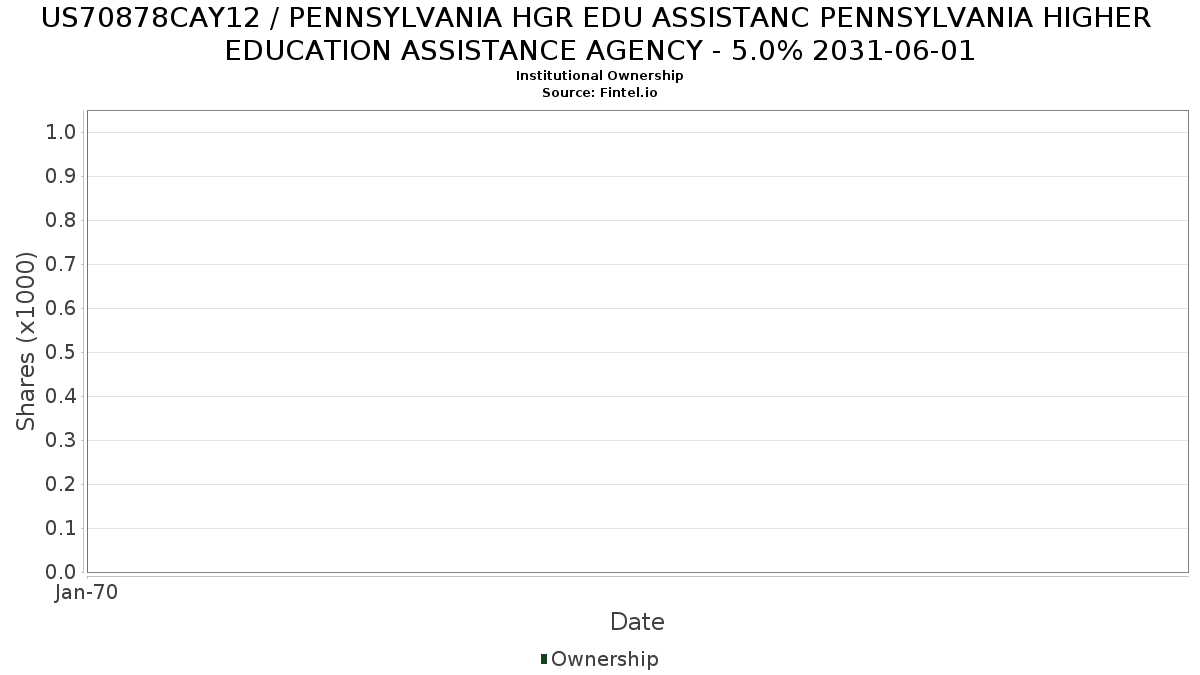
Task: Click the 0.7 y-axis tick label
Action: point(61,264)
